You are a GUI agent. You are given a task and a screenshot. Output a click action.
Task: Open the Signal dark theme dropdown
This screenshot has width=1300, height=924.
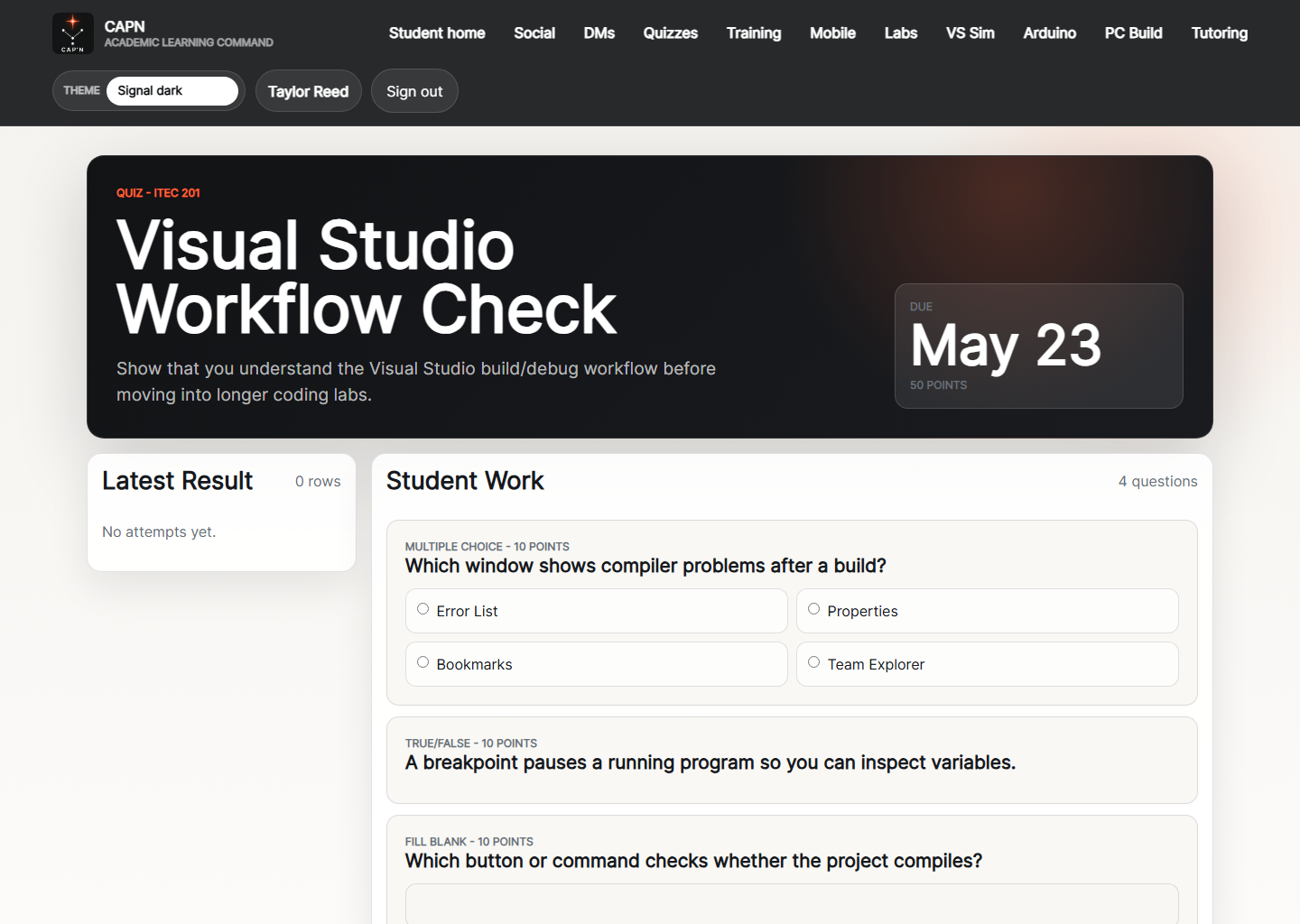172,91
